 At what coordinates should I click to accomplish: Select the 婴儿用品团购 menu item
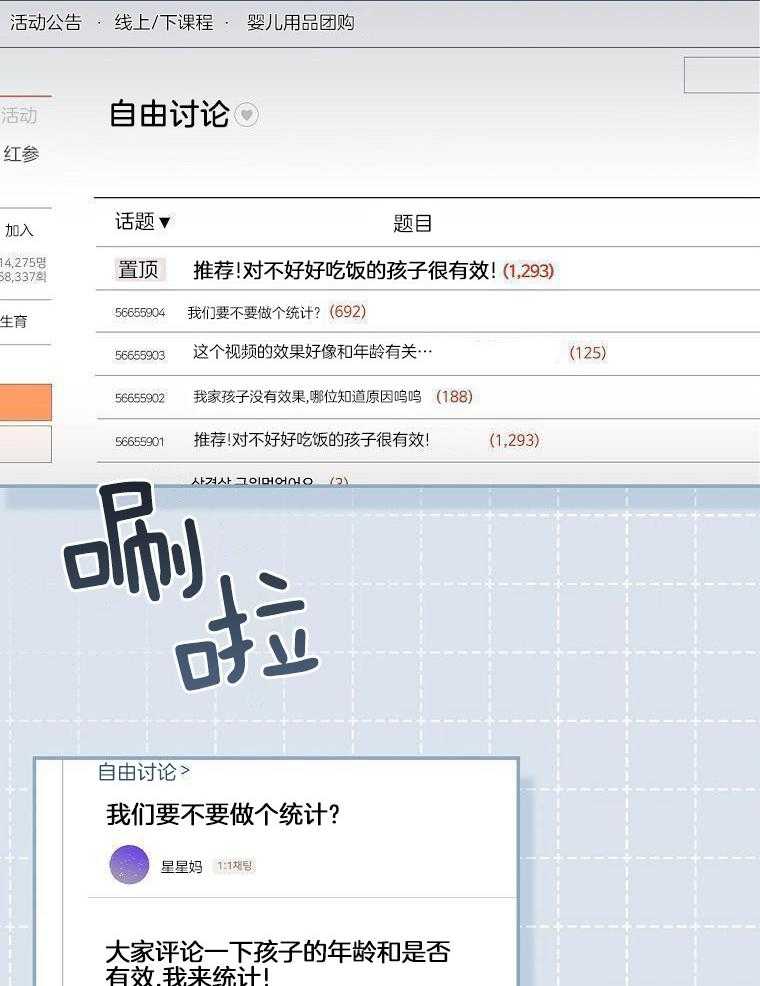coord(300,22)
